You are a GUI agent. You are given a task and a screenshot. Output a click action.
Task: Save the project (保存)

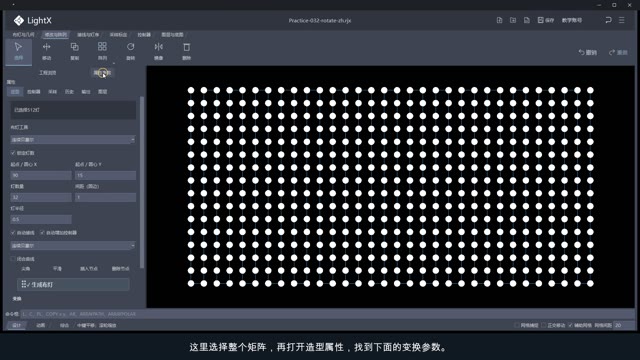(546, 20)
